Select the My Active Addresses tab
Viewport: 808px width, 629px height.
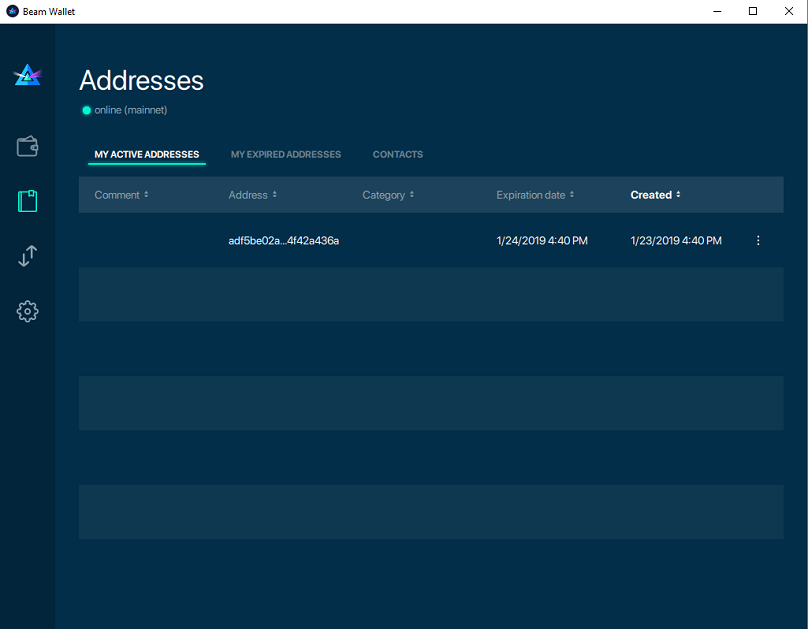tap(146, 154)
